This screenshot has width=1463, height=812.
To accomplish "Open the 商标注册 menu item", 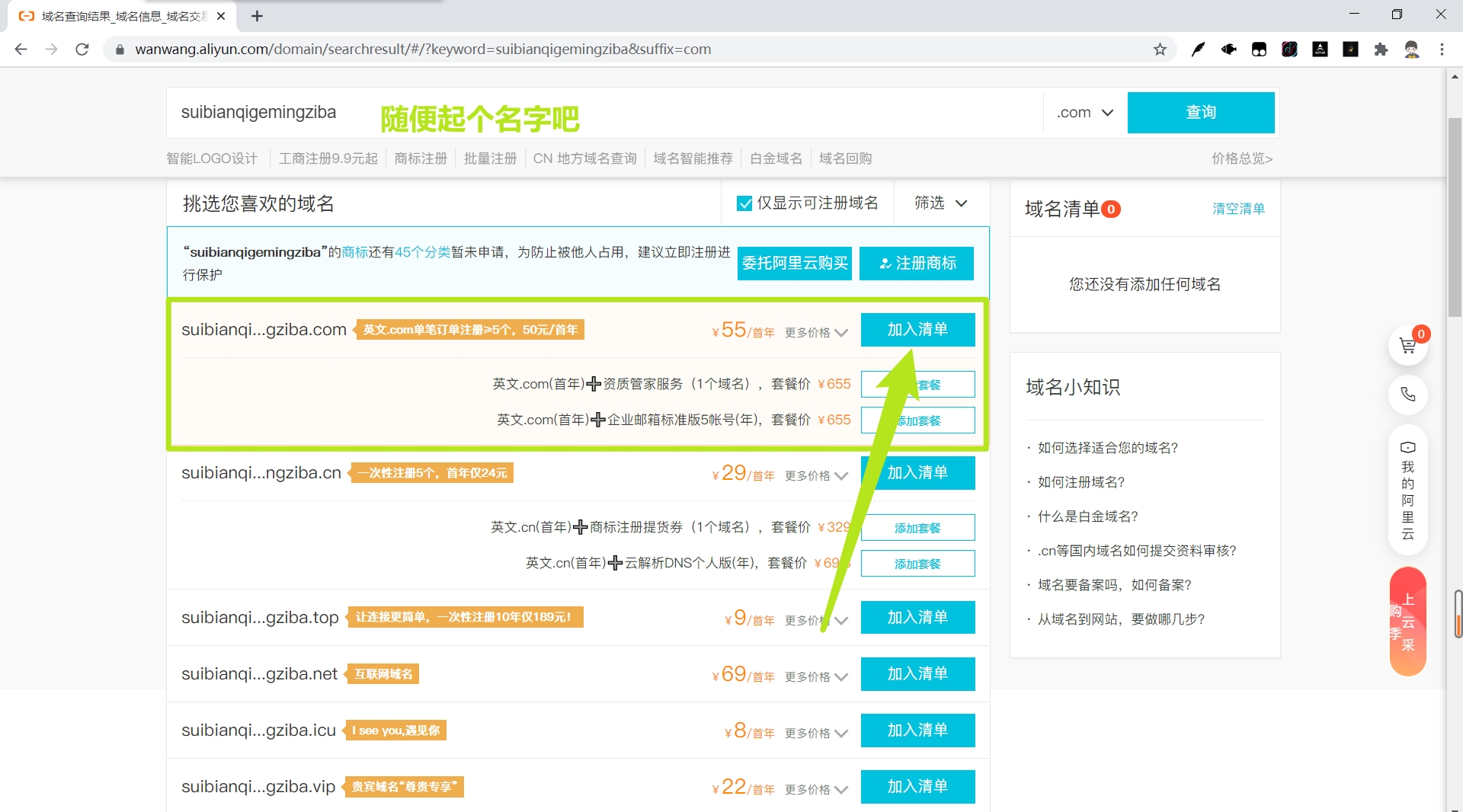I will 421,158.
